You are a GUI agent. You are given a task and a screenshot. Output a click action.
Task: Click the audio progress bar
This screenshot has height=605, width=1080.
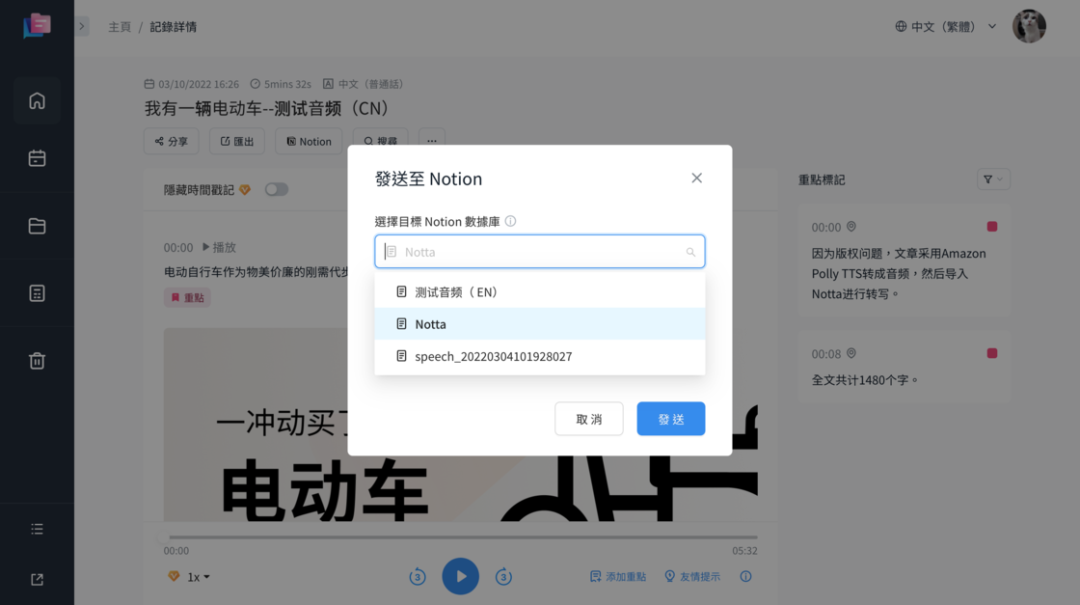(463, 537)
